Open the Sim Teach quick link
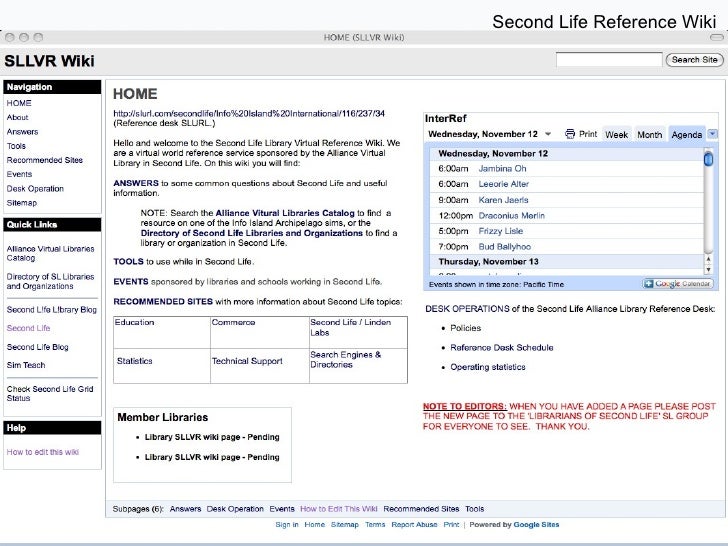This screenshot has width=728, height=546. (26, 365)
